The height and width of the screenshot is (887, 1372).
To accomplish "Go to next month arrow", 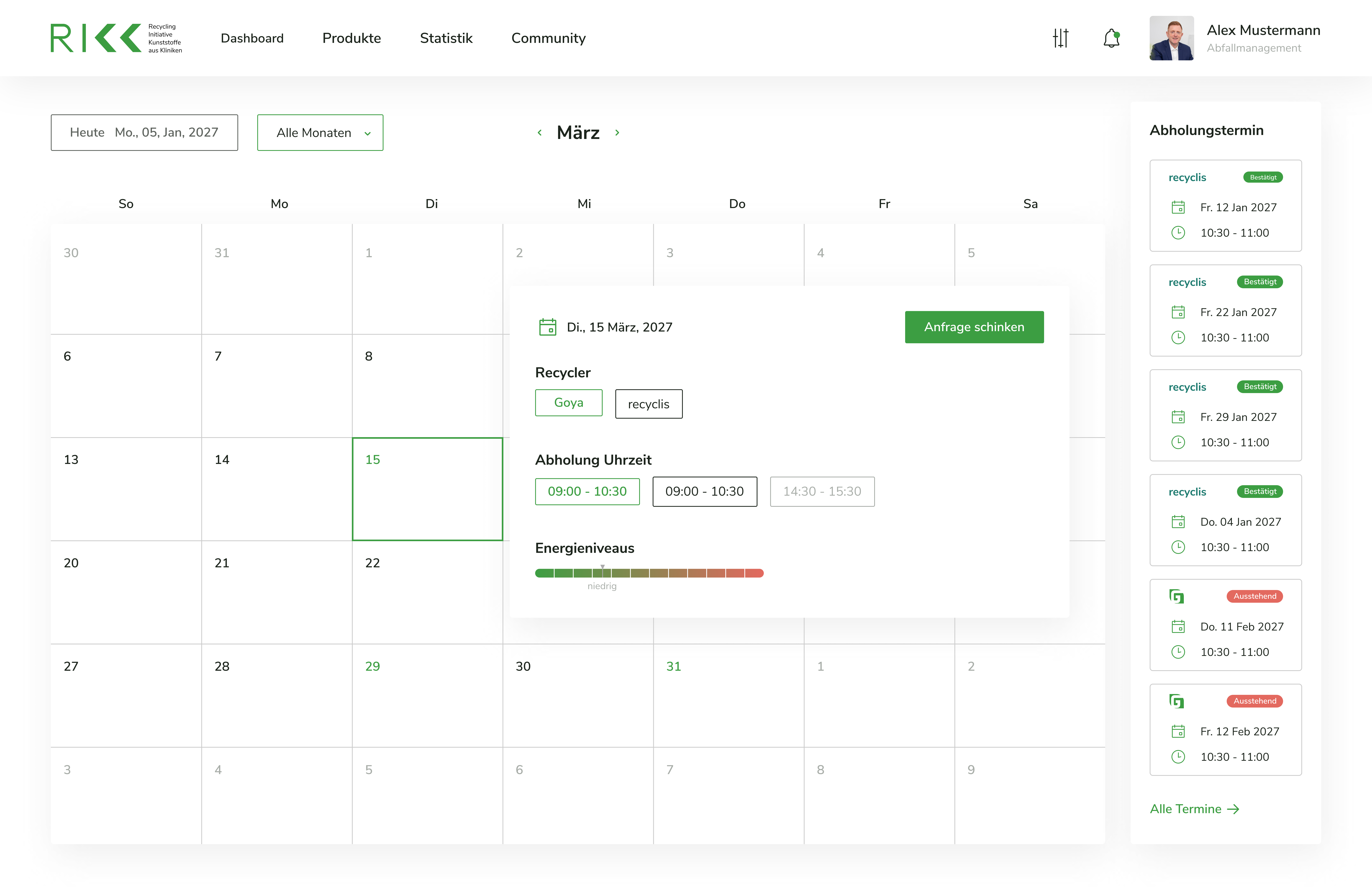I will pyautogui.click(x=617, y=132).
